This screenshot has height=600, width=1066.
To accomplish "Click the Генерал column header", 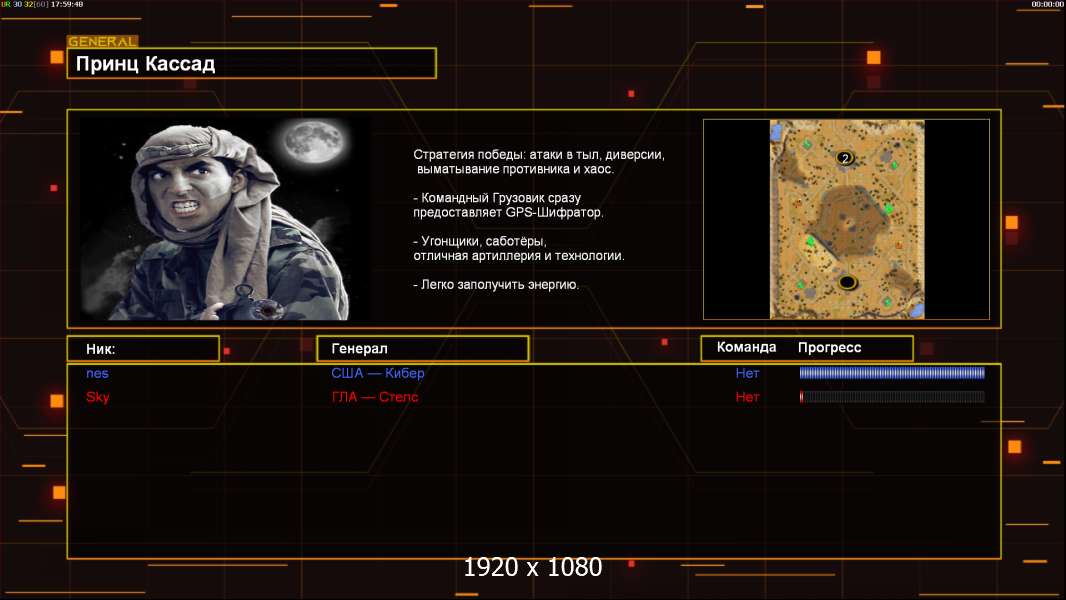I will (359, 349).
